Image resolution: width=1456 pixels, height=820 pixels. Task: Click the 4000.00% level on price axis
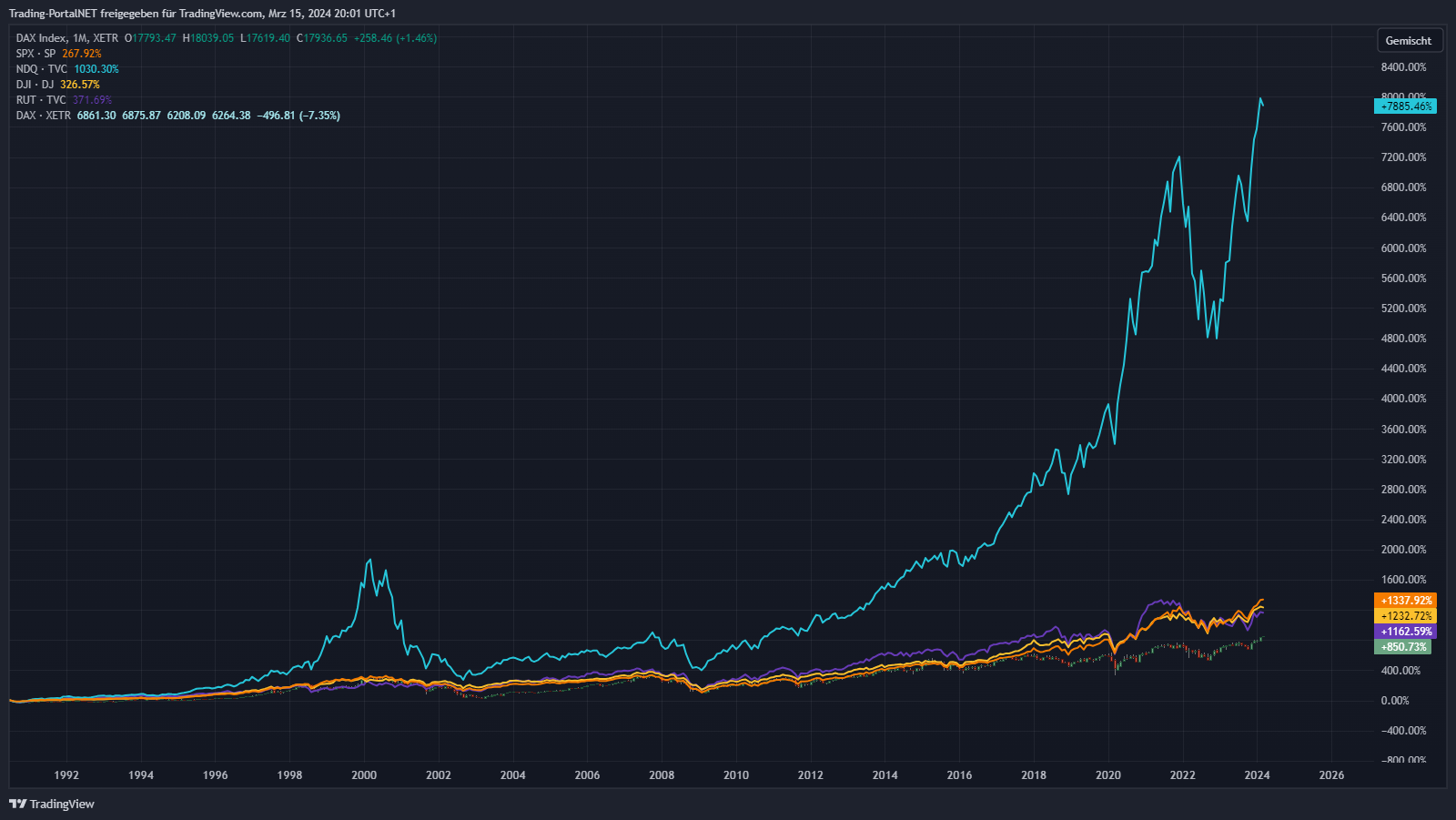point(1403,399)
